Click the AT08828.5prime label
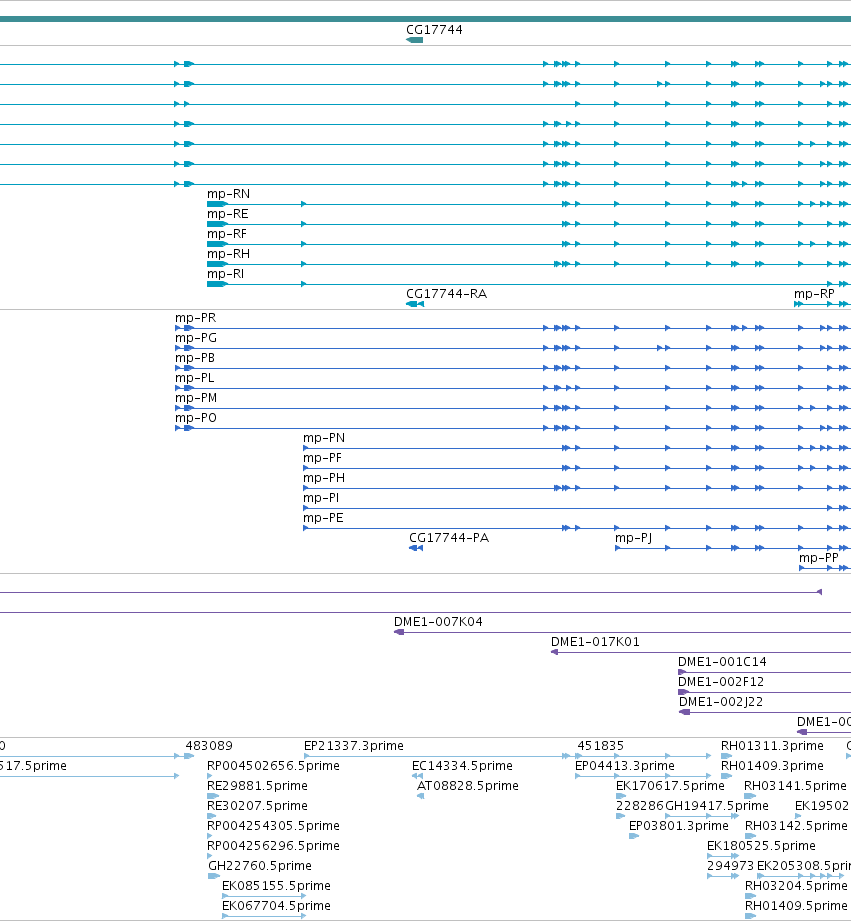The height and width of the screenshot is (921, 851). [x=467, y=785]
